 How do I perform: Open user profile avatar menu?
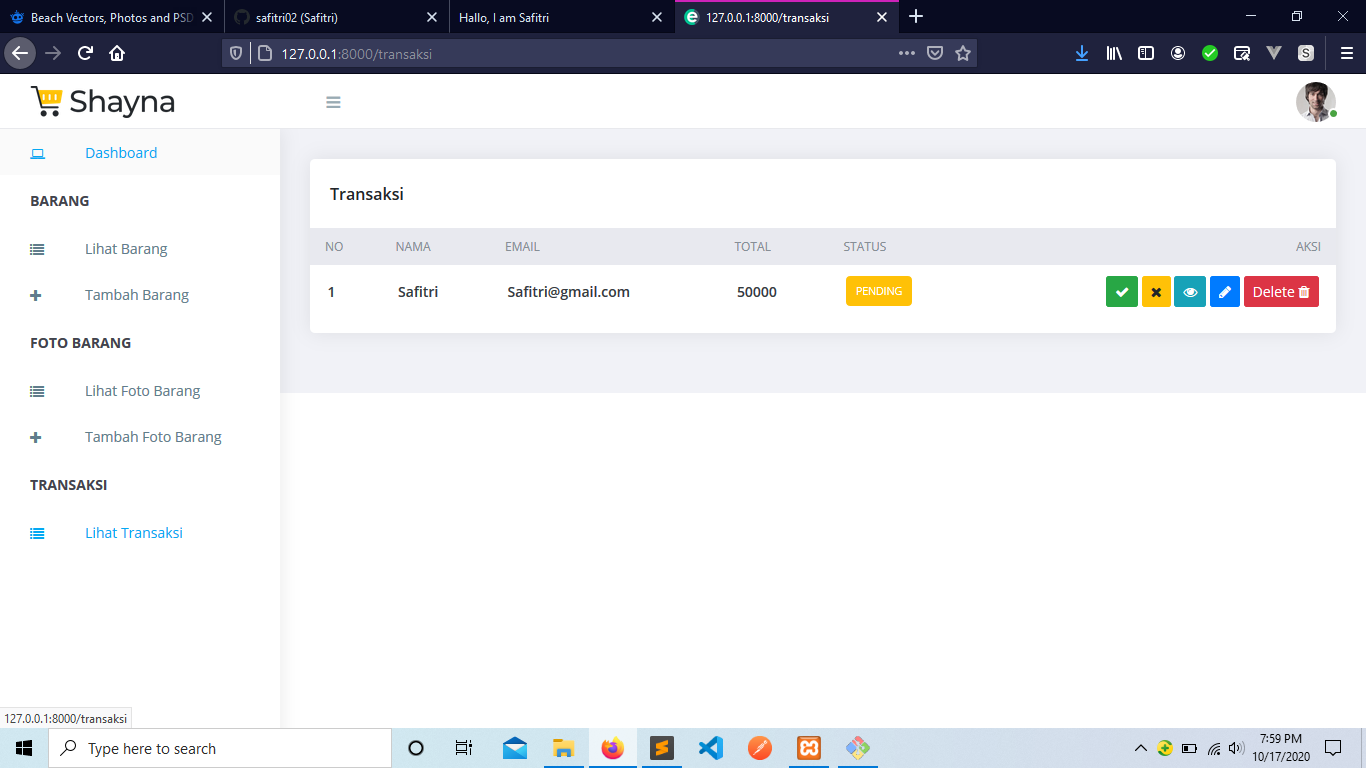(x=1315, y=102)
